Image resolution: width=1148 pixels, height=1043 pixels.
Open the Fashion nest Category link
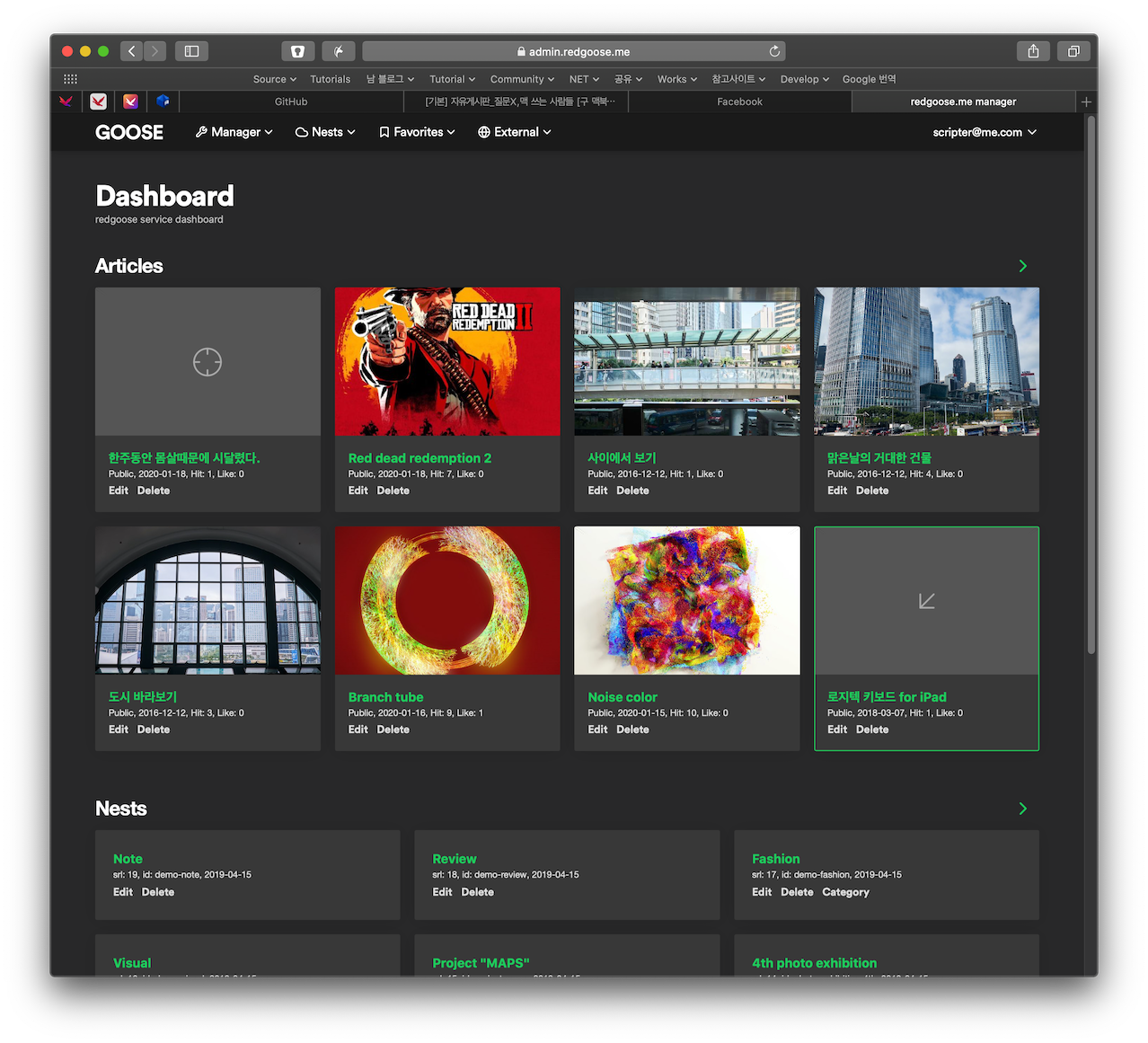coord(845,892)
